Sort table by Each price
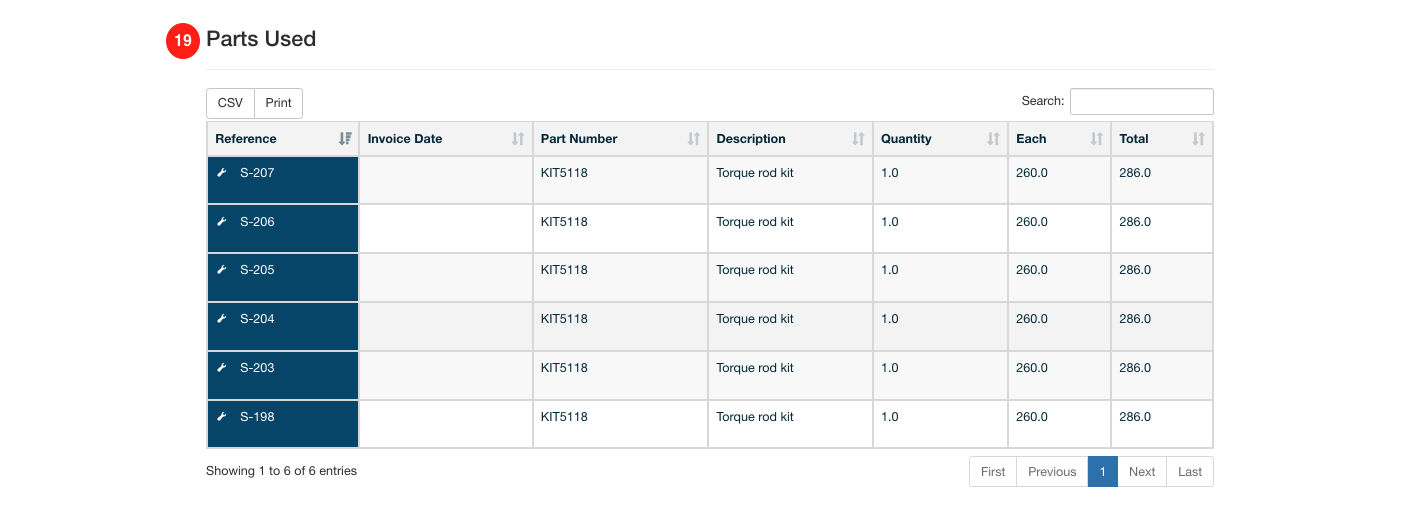Screen dimensions: 1420x512 [x=1059, y=139]
